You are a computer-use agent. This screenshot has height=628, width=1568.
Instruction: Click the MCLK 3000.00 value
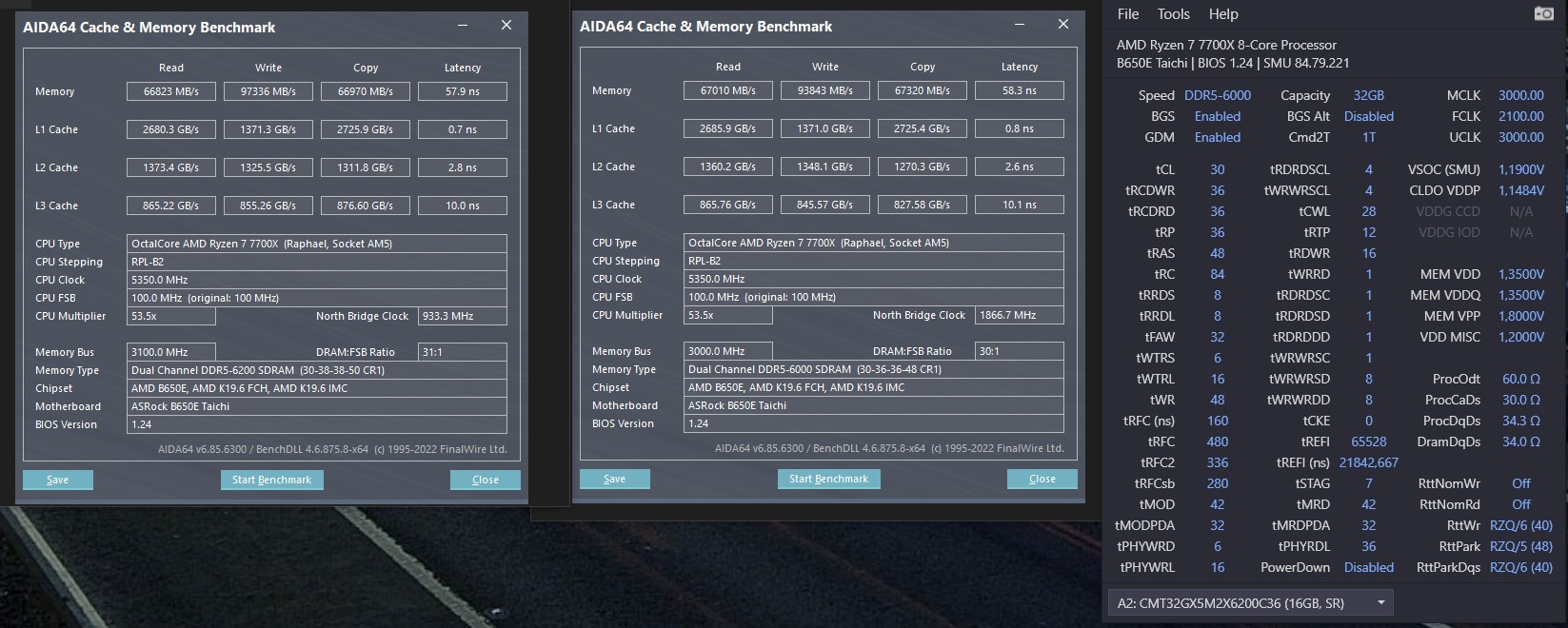(x=1521, y=95)
